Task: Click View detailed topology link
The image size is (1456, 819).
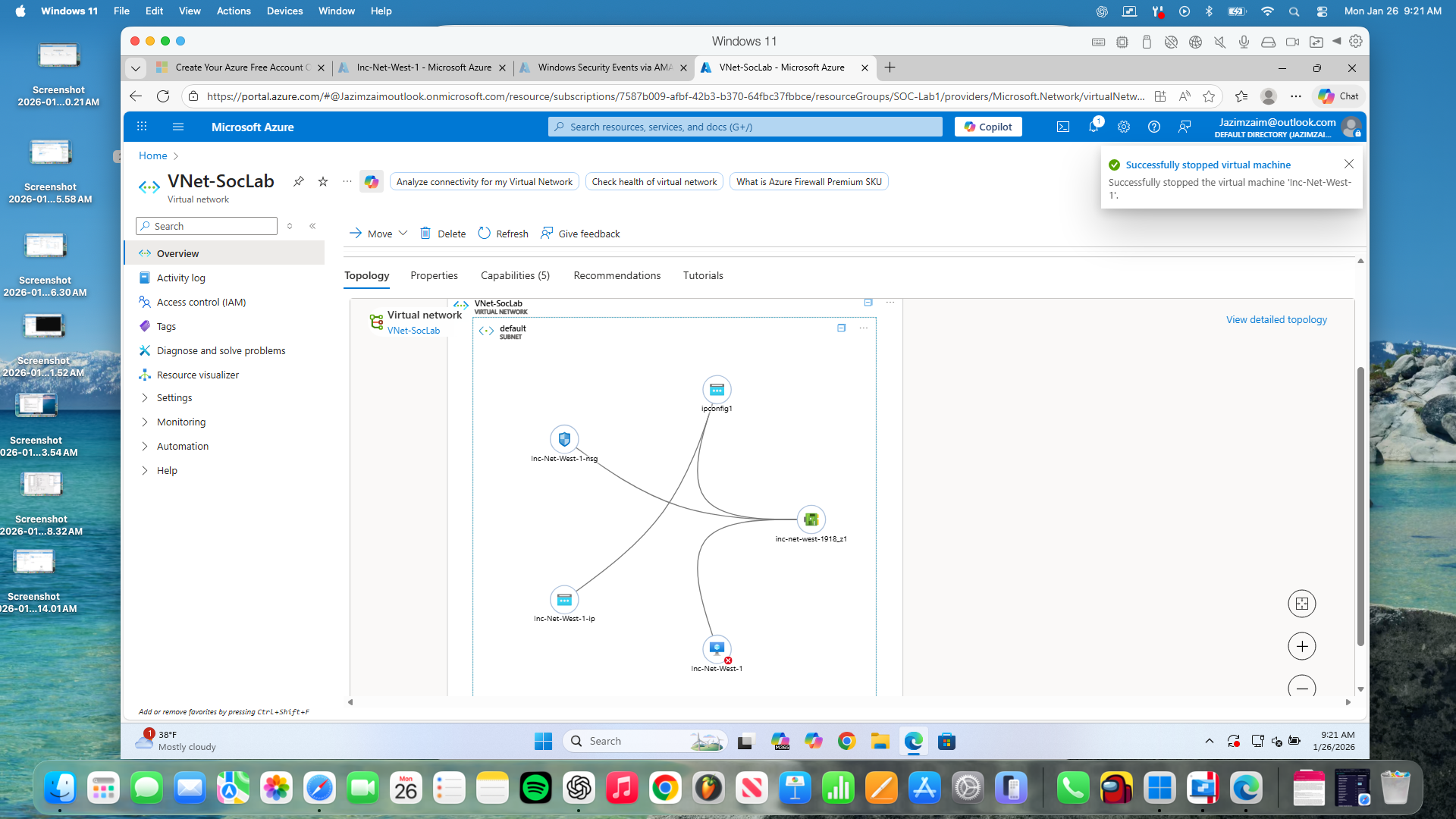Action: point(1276,319)
